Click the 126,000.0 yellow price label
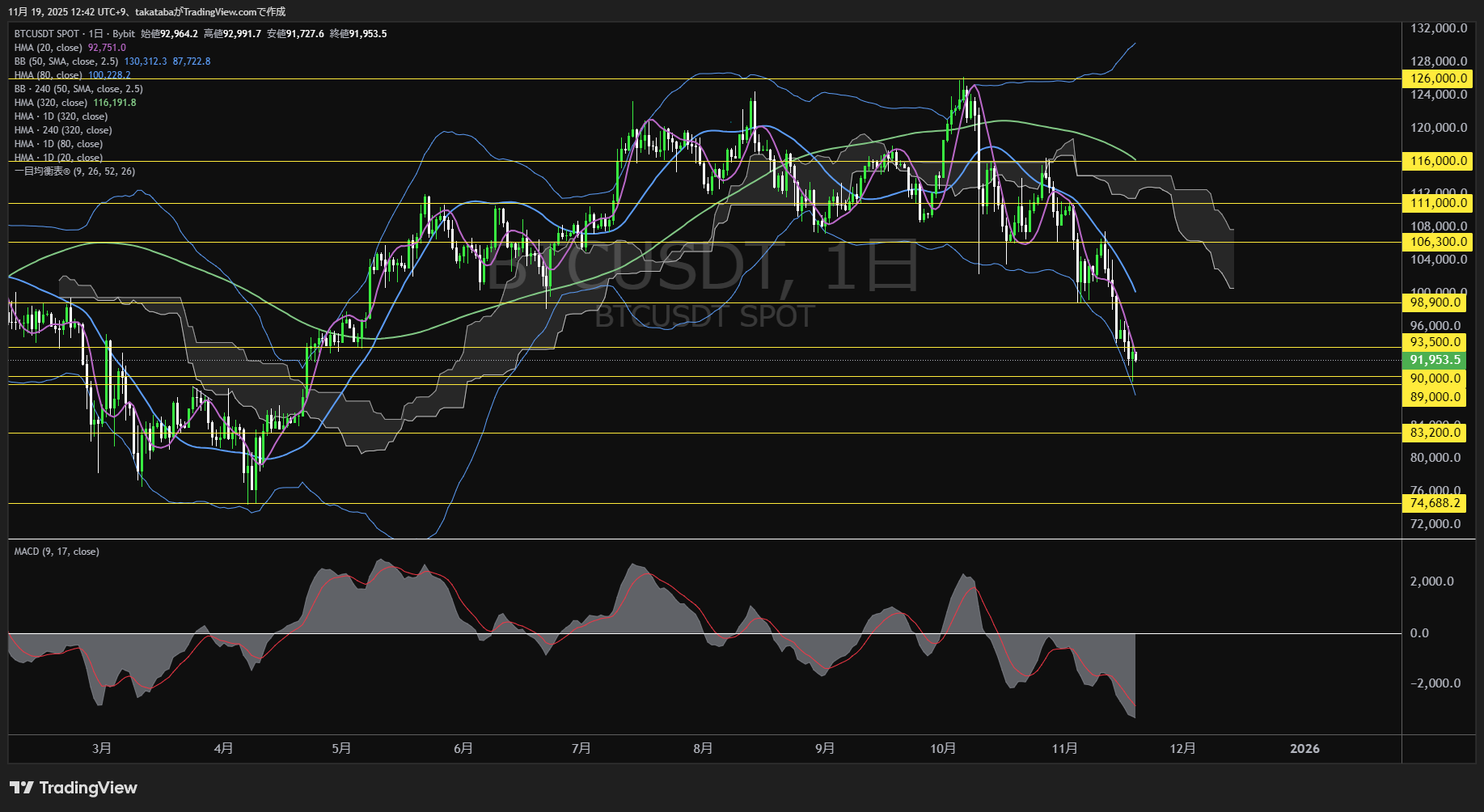This screenshot has width=1484, height=812. 1435,78
